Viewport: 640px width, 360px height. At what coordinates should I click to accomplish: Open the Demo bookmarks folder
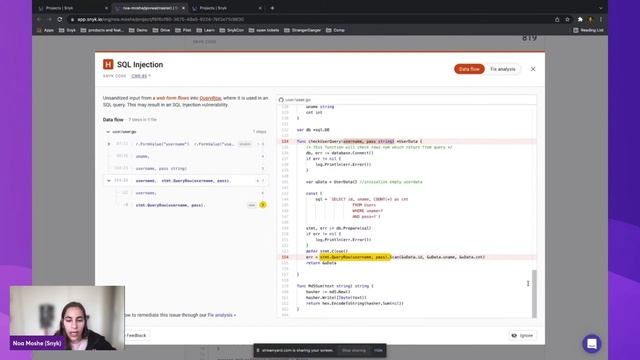(138, 30)
